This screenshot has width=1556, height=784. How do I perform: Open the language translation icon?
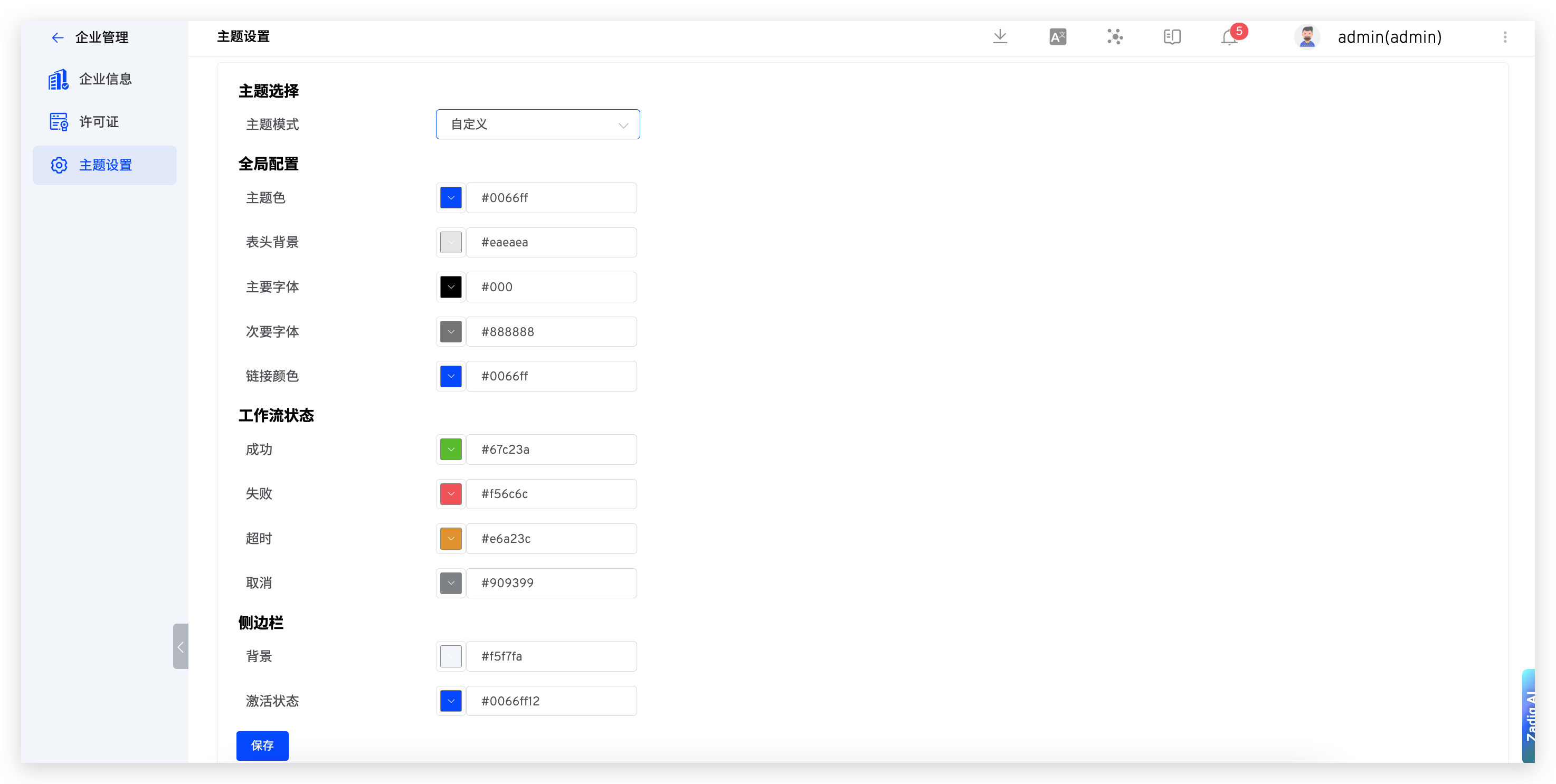[x=1057, y=37]
